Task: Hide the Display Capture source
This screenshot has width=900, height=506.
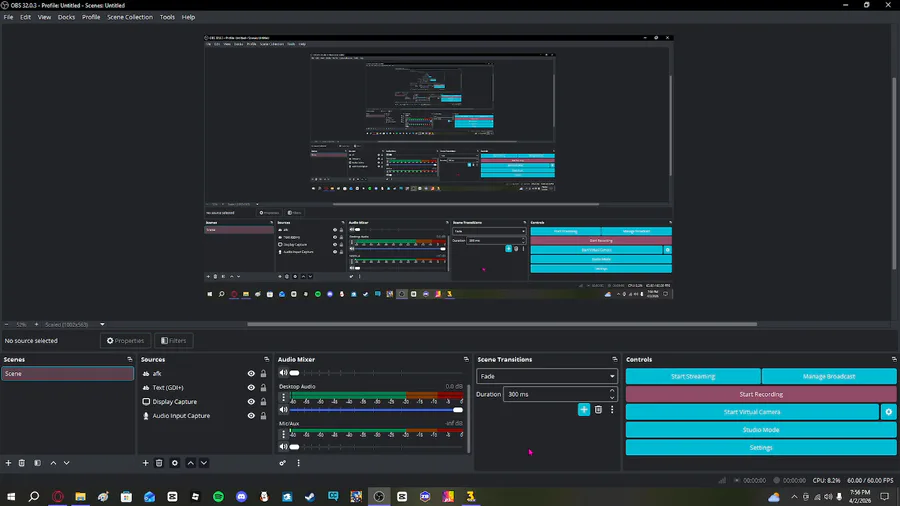Action: 251,402
